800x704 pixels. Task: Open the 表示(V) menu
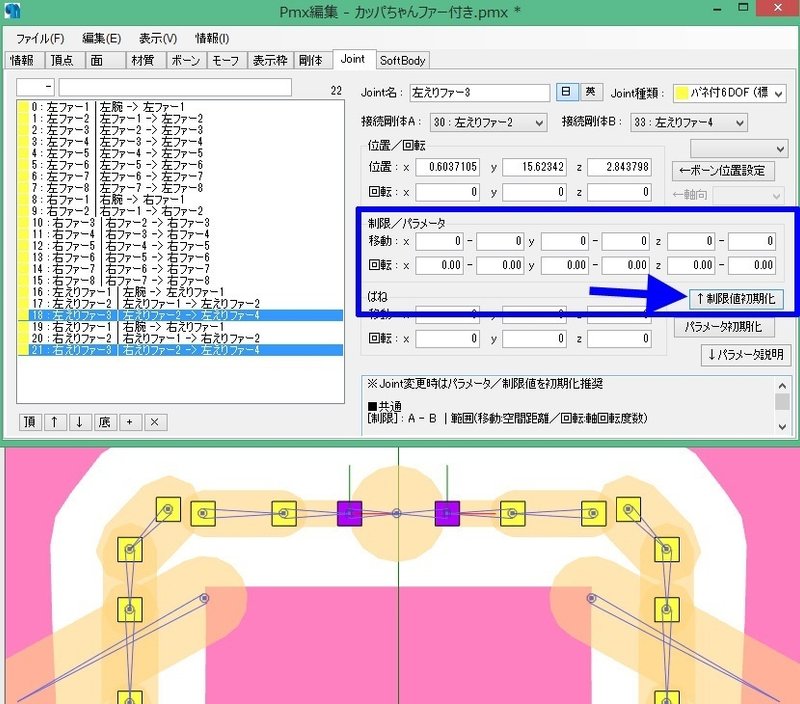coord(158,39)
